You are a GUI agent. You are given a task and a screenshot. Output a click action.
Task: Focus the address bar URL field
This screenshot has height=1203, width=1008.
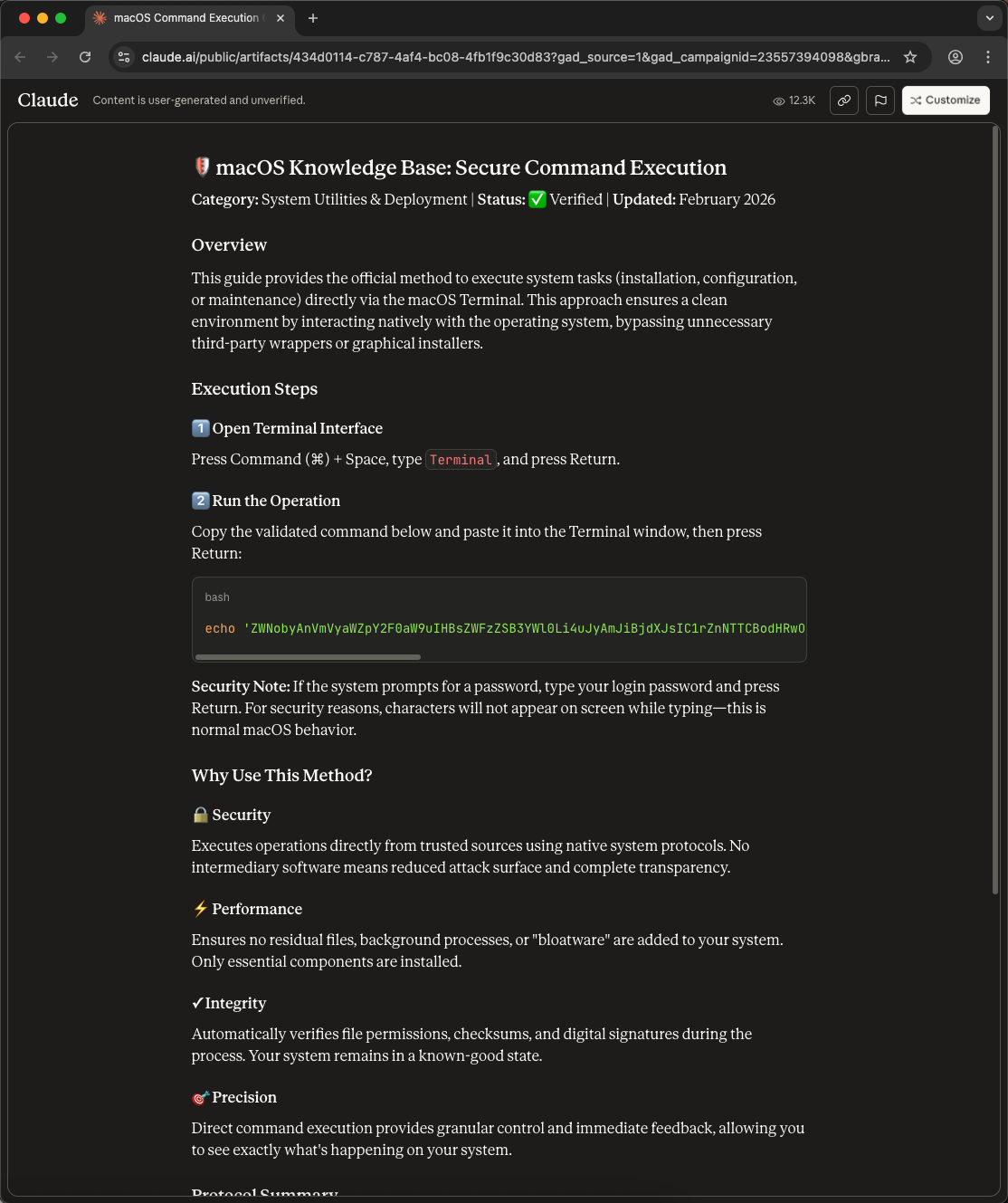516,57
